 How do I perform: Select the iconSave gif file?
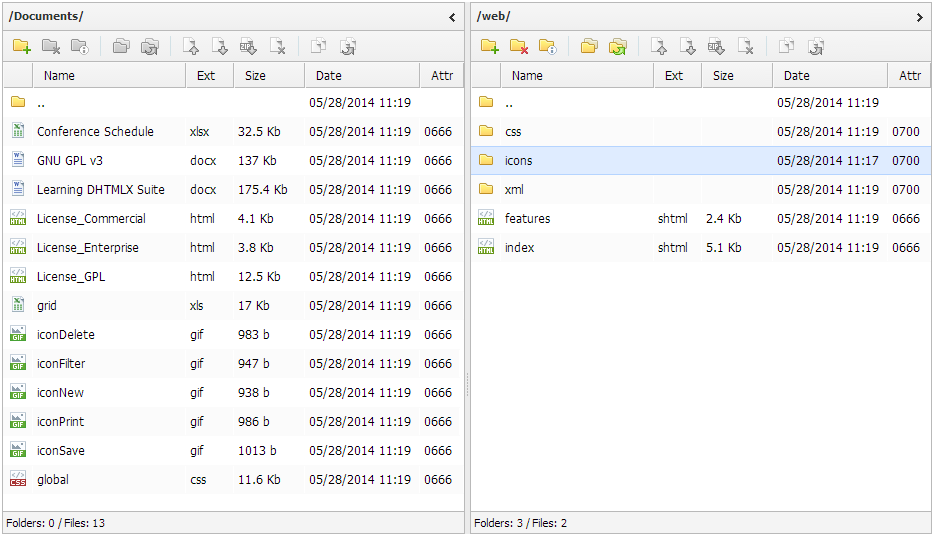pos(234,450)
